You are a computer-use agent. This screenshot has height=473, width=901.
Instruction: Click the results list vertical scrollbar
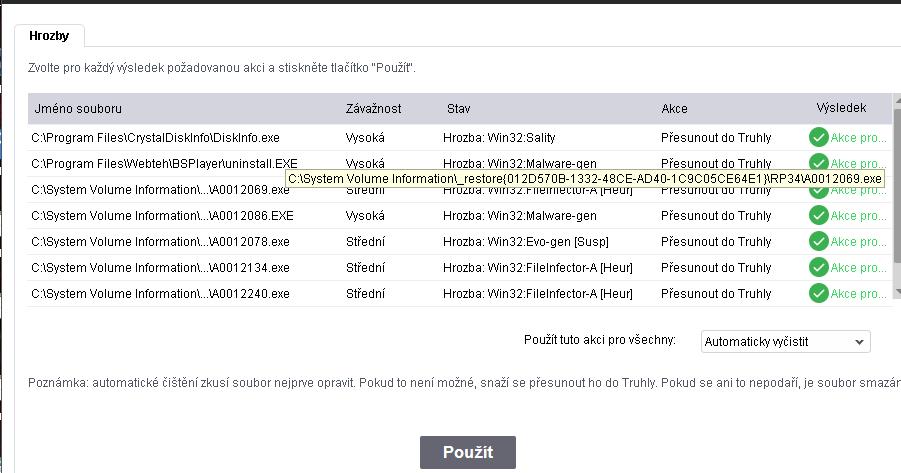point(896,200)
